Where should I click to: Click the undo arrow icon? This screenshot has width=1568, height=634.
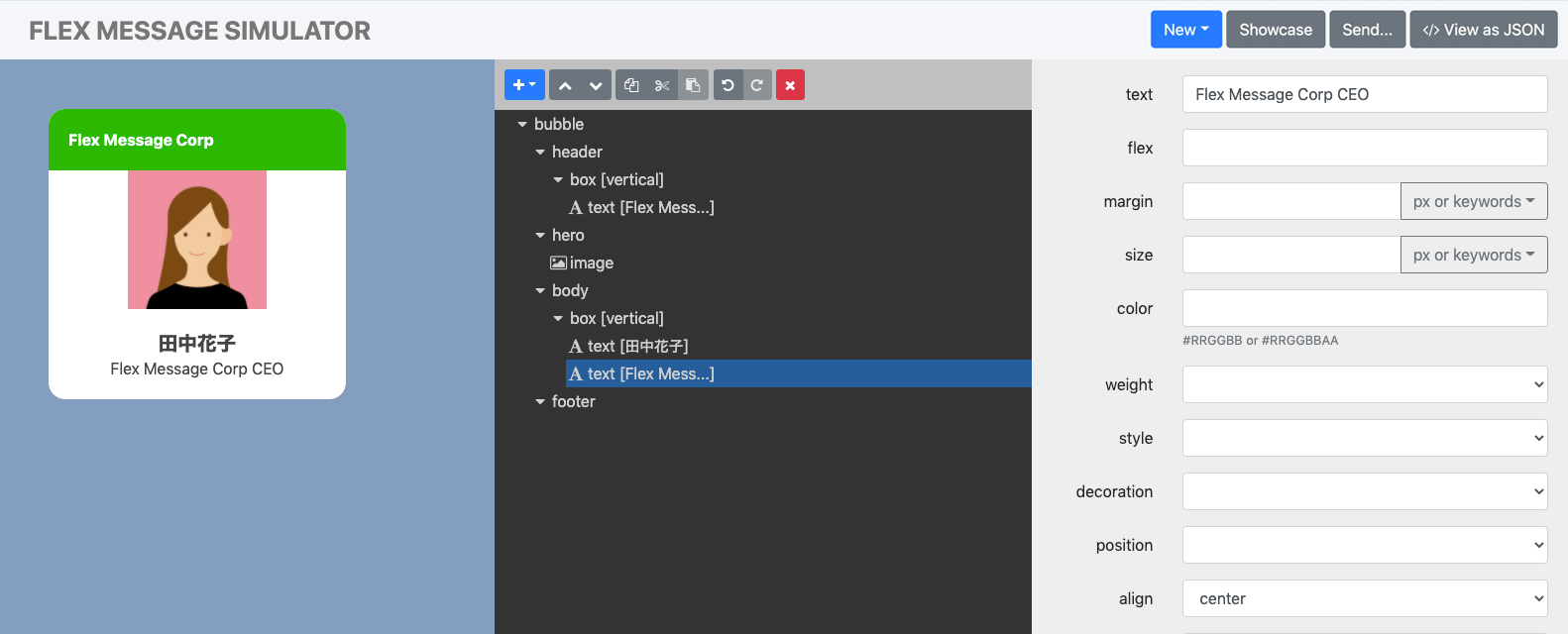pyautogui.click(x=728, y=85)
